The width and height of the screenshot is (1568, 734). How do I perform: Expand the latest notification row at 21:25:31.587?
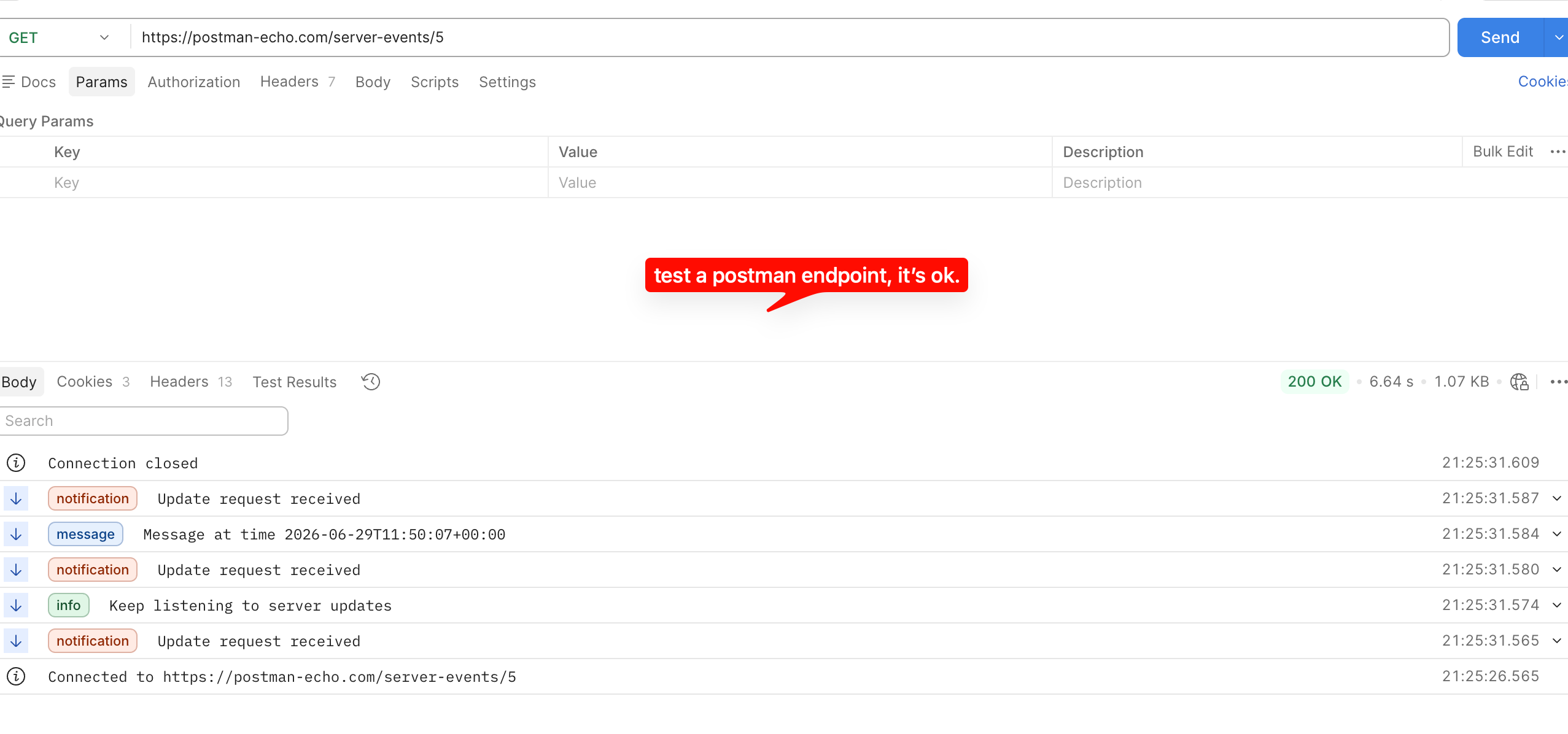[x=1557, y=498]
